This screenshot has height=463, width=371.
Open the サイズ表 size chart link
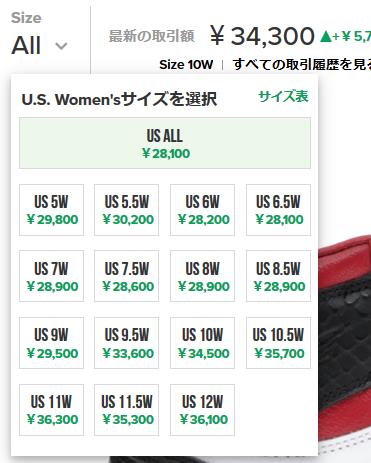click(283, 96)
